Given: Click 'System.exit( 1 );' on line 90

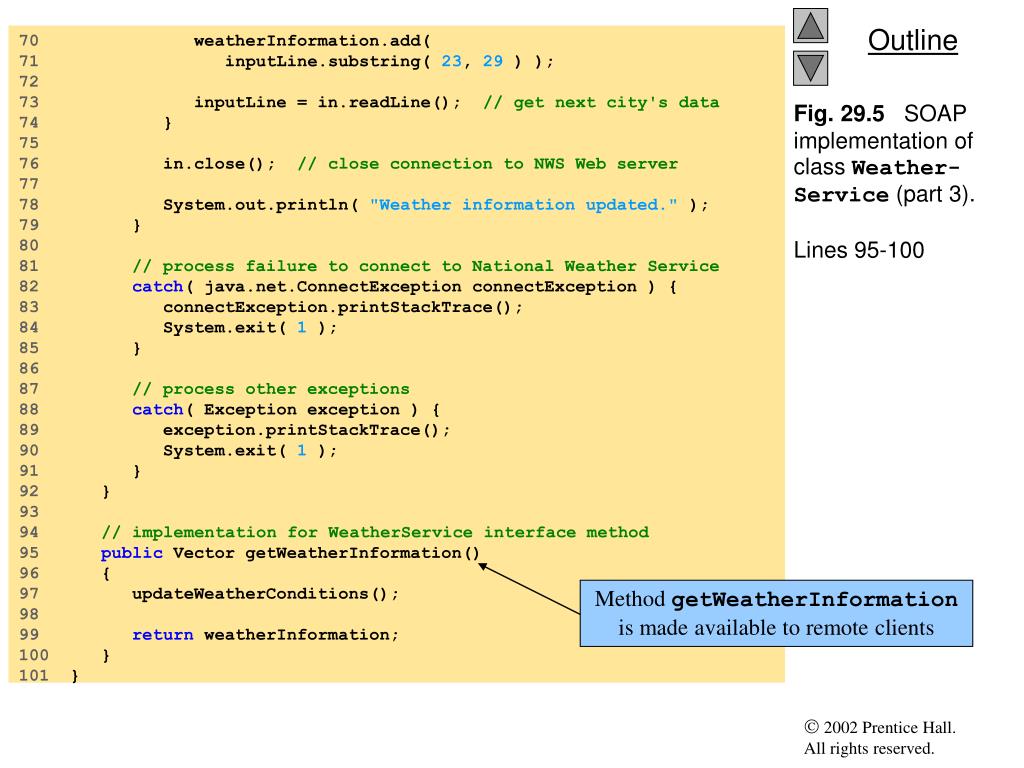Looking at the screenshot, I should (250, 451).
